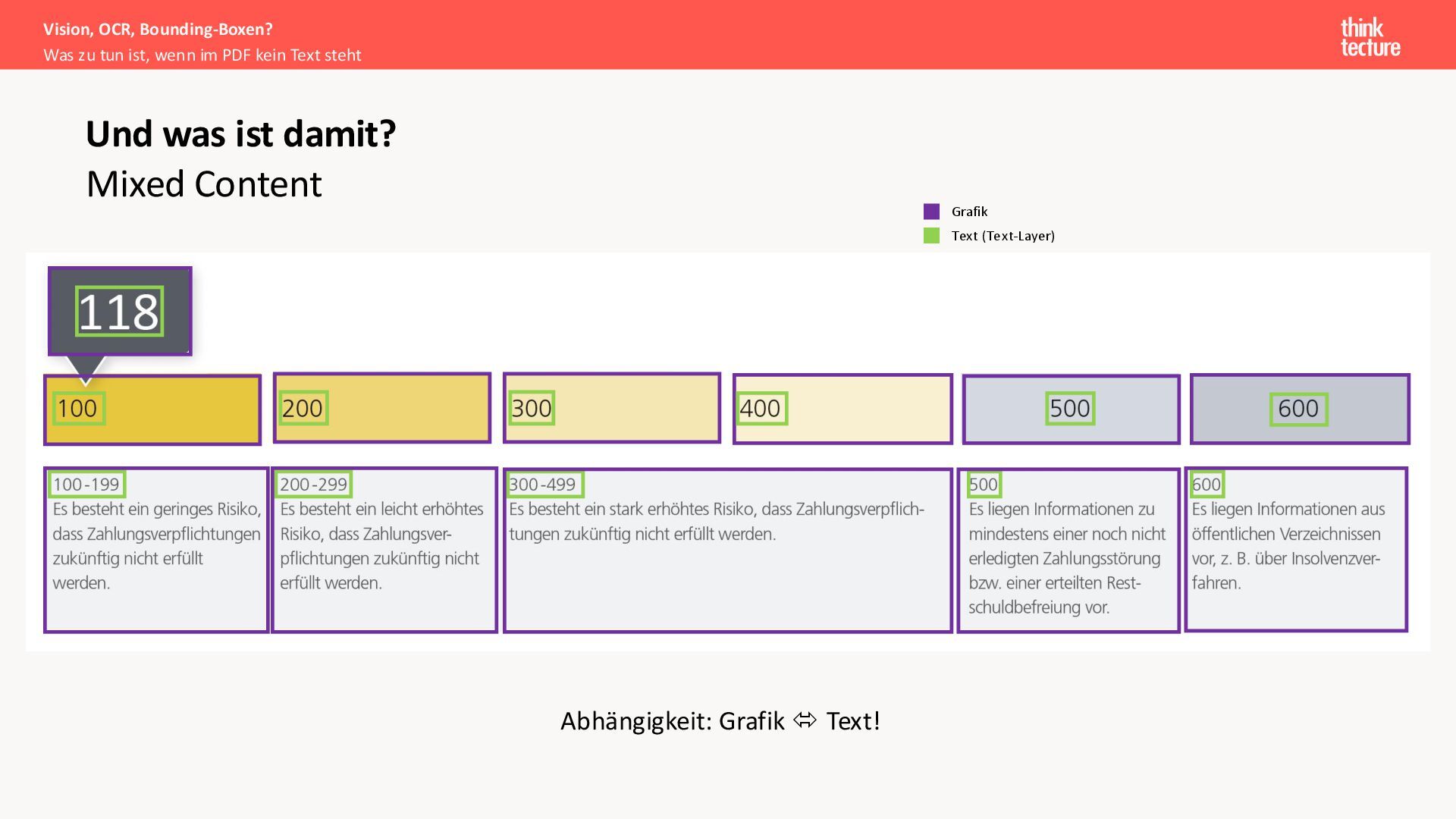Click the Zahlungsstörung description text block
This screenshot has height=819, width=1456.
[1066, 558]
